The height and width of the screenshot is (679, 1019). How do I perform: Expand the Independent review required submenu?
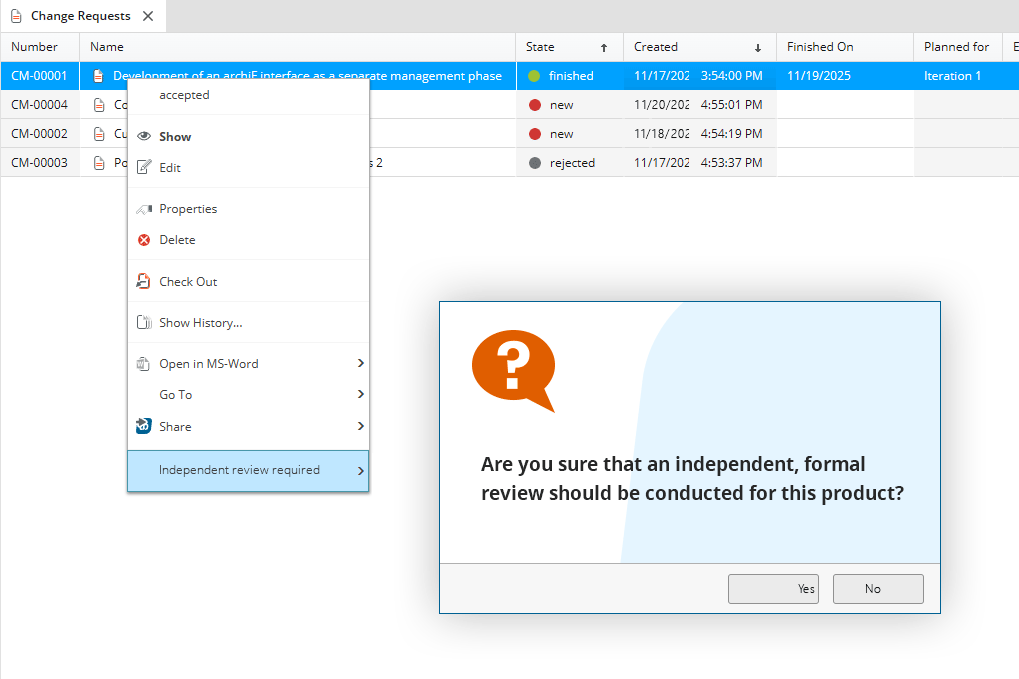click(x=360, y=470)
